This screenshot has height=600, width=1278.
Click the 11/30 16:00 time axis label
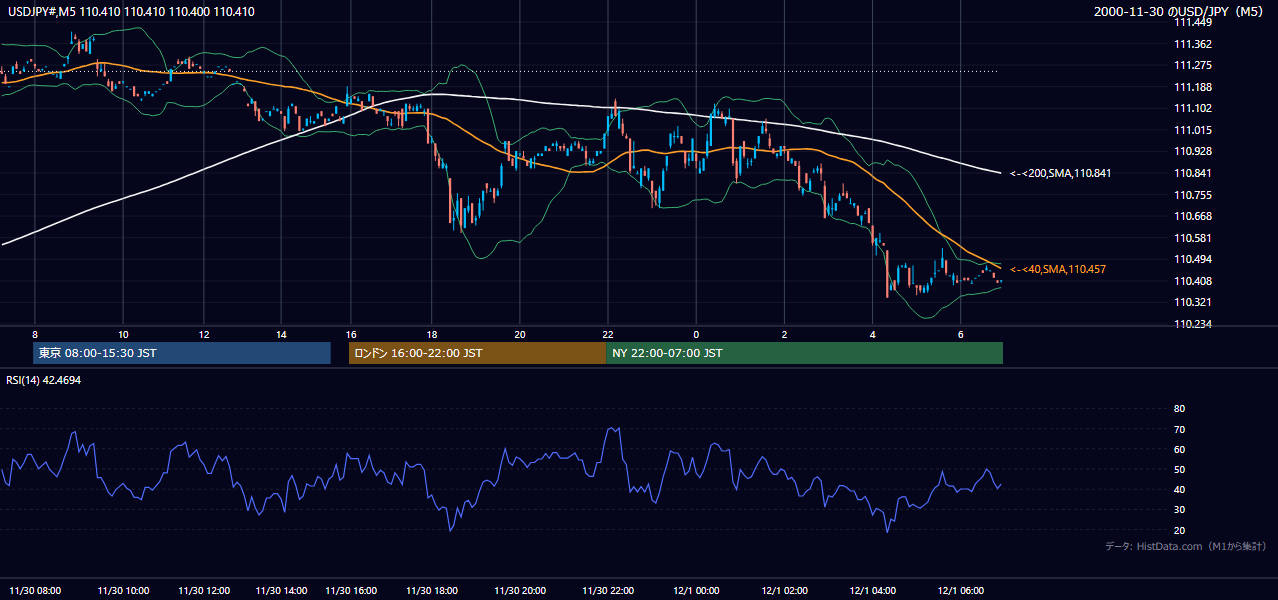point(351,590)
